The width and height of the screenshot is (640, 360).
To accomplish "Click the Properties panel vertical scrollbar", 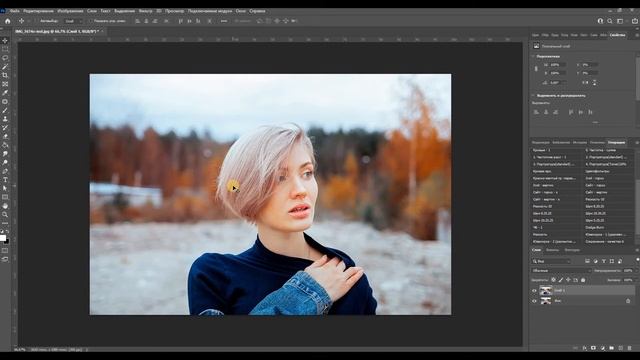I will [x=638, y=78].
